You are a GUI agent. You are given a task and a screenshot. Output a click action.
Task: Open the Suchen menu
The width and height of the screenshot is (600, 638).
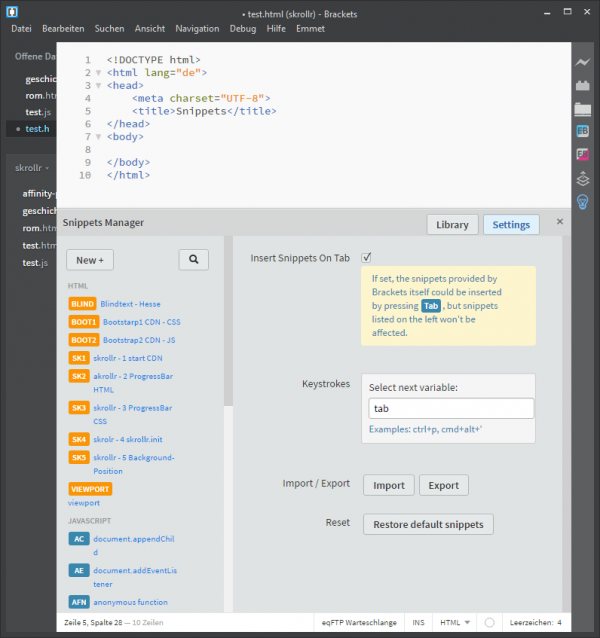click(x=109, y=28)
